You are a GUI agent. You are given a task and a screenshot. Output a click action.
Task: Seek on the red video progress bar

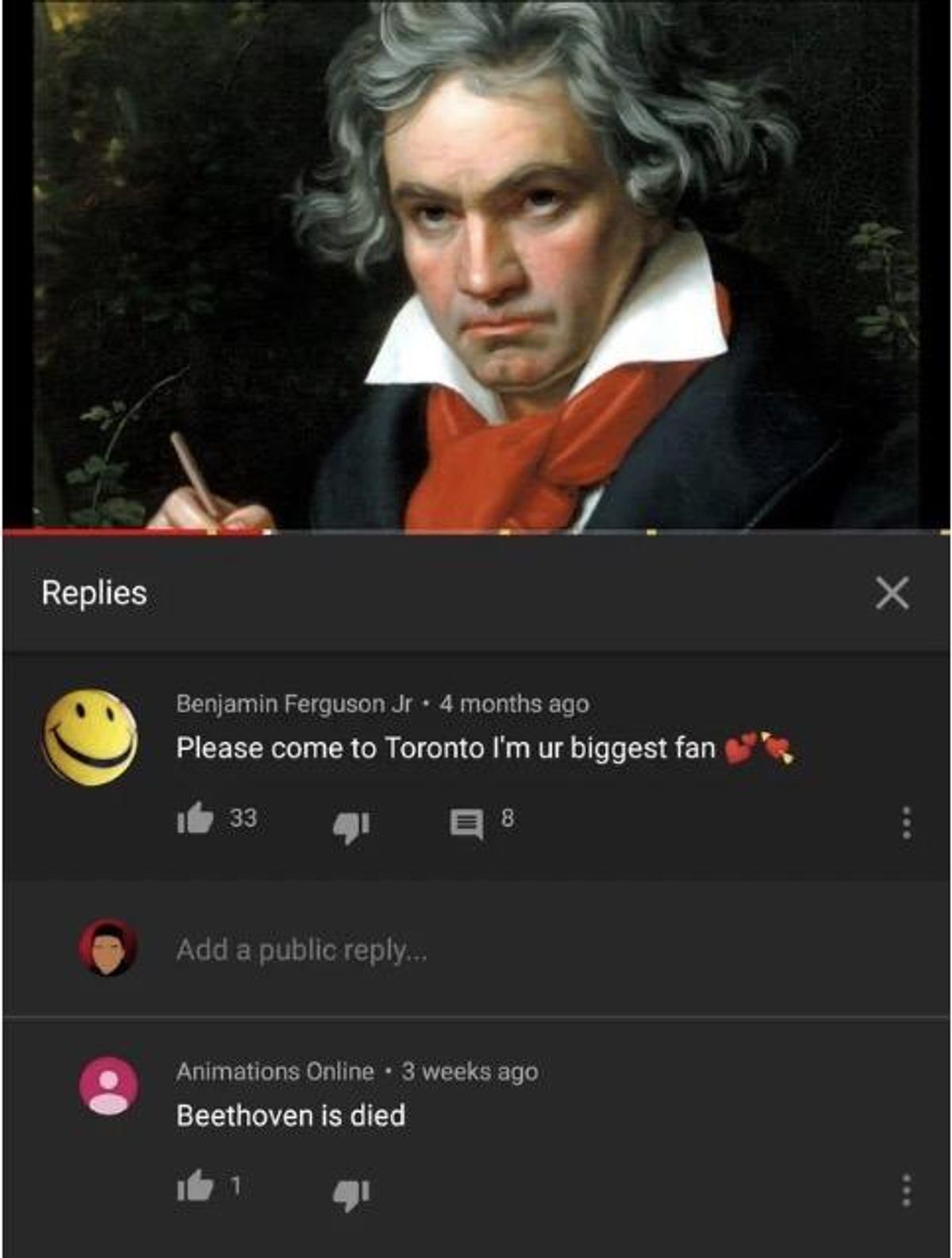(476, 531)
